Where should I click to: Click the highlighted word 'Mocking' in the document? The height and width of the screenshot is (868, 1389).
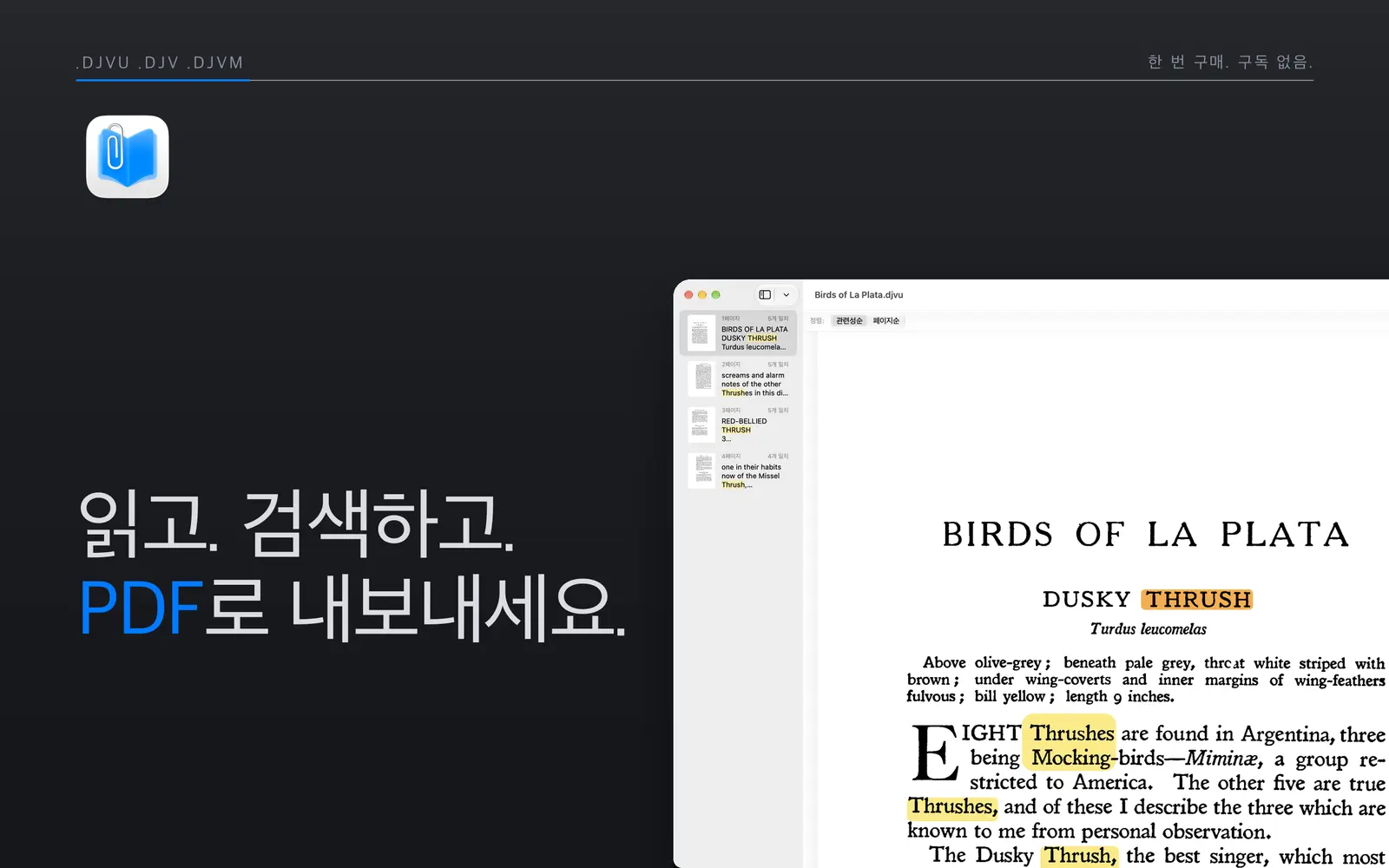1070,758
